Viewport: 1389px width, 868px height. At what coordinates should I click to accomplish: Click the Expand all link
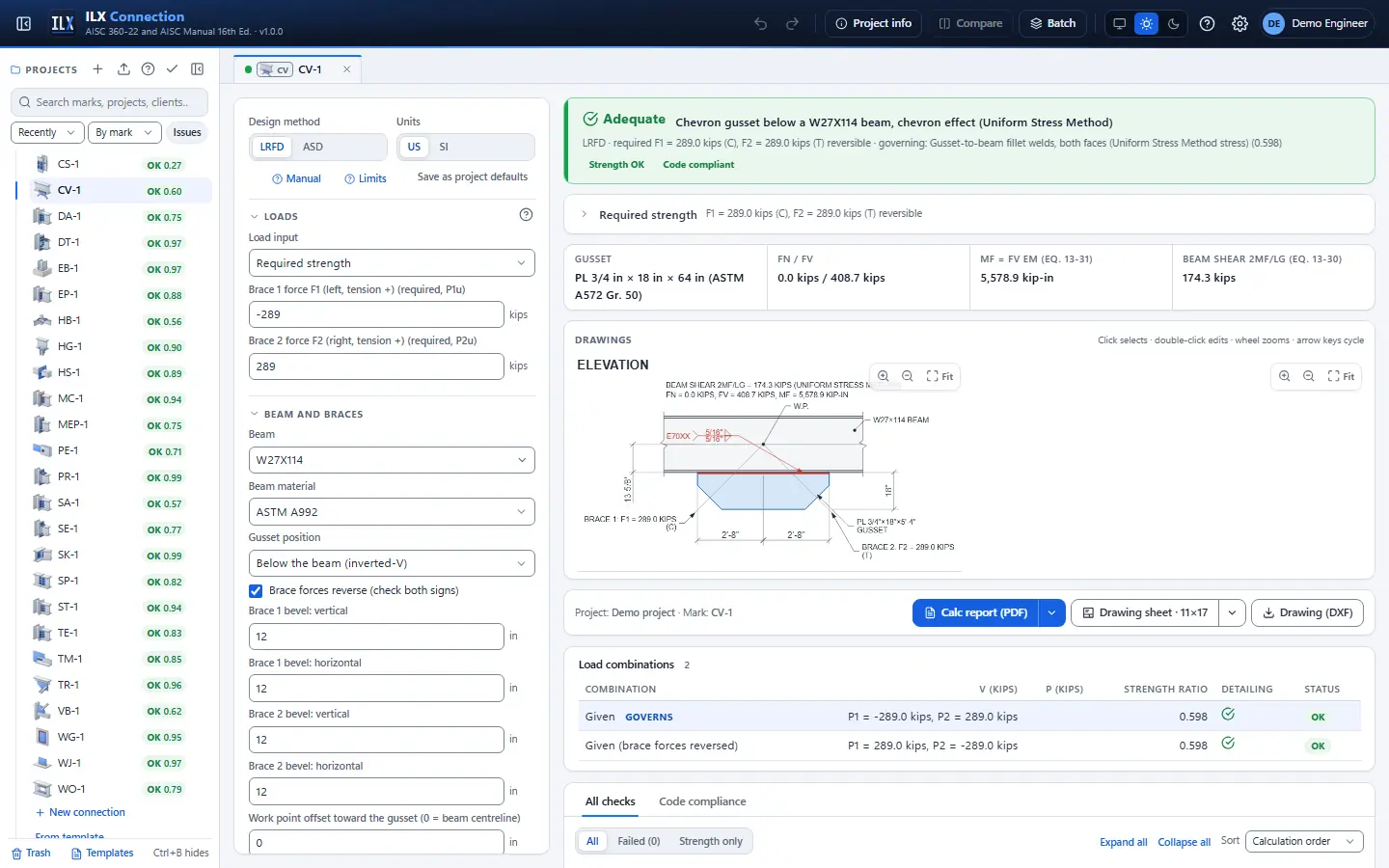click(x=1124, y=842)
